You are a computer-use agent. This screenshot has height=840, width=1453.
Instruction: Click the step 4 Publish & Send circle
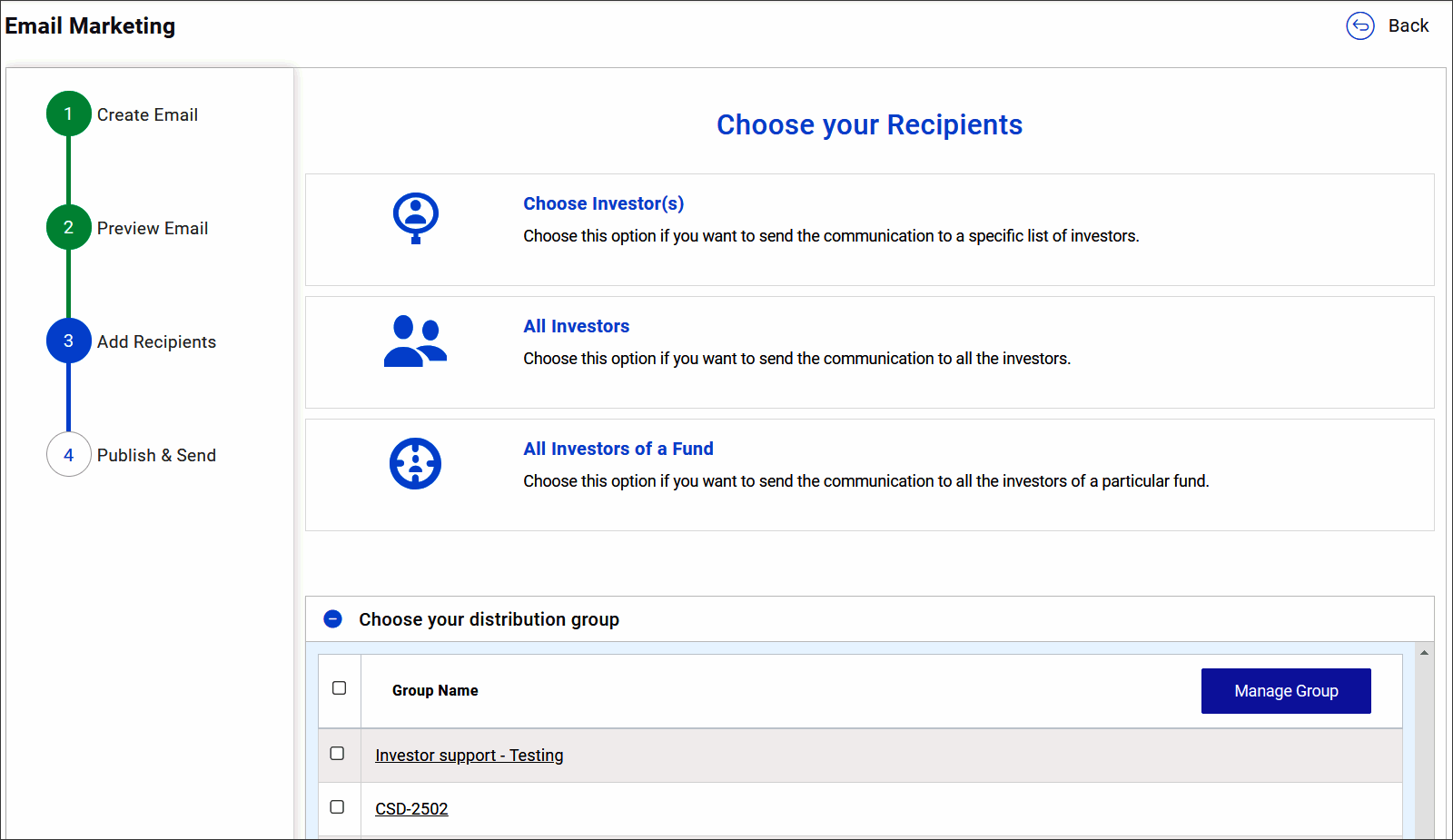pyautogui.click(x=68, y=454)
